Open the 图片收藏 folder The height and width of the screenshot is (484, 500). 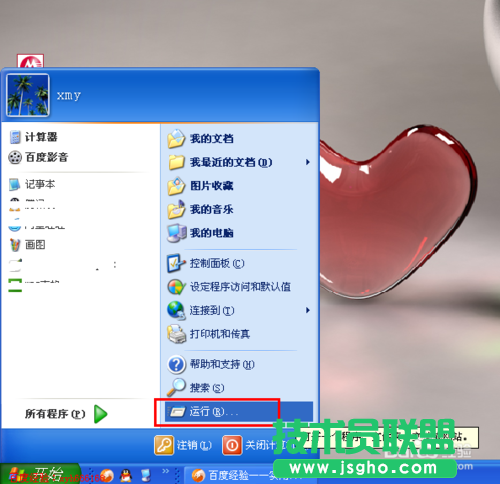point(201,186)
